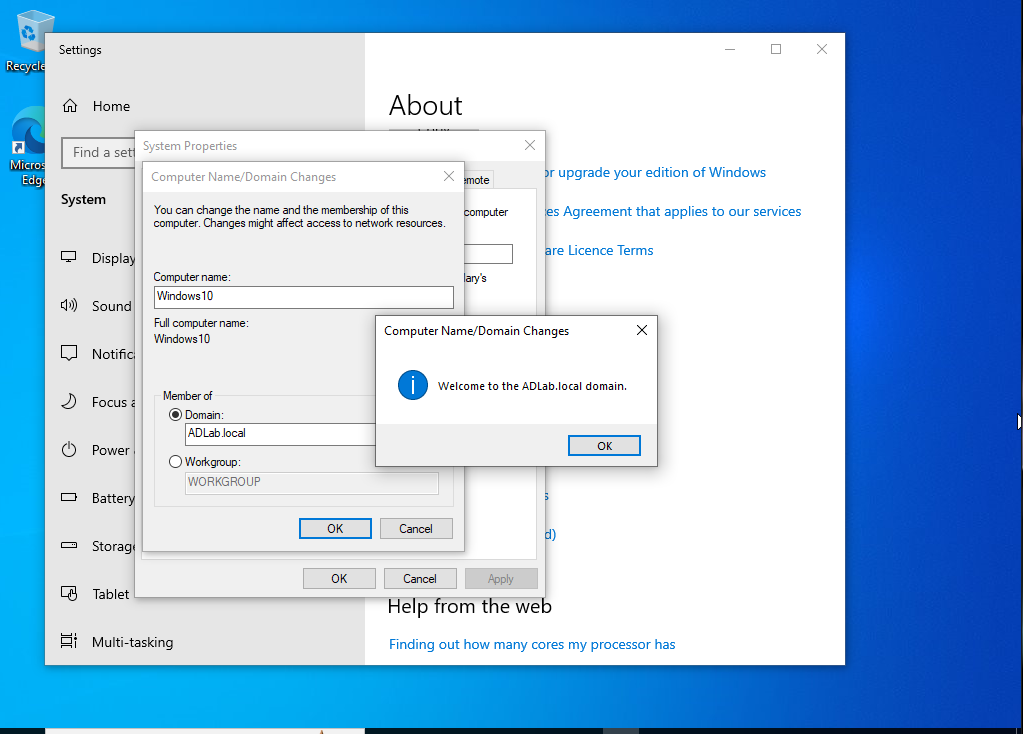Screen dimensions: 1023x734
Task: Close the Welcome to ADLab.local message box
Action: click(x=642, y=331)
